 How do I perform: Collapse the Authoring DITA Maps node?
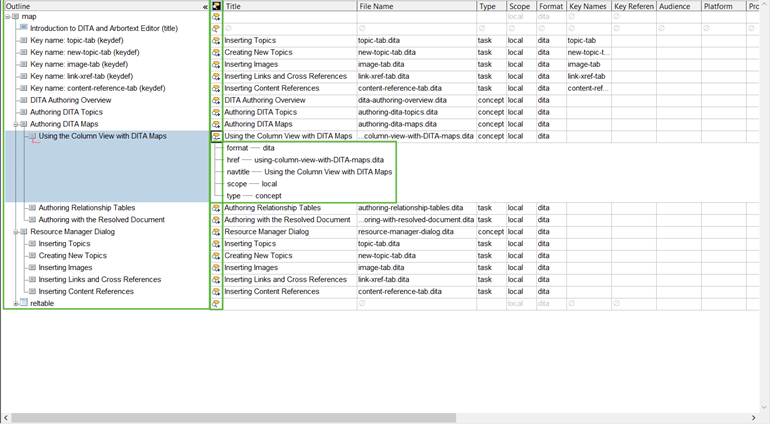(16, 124)
